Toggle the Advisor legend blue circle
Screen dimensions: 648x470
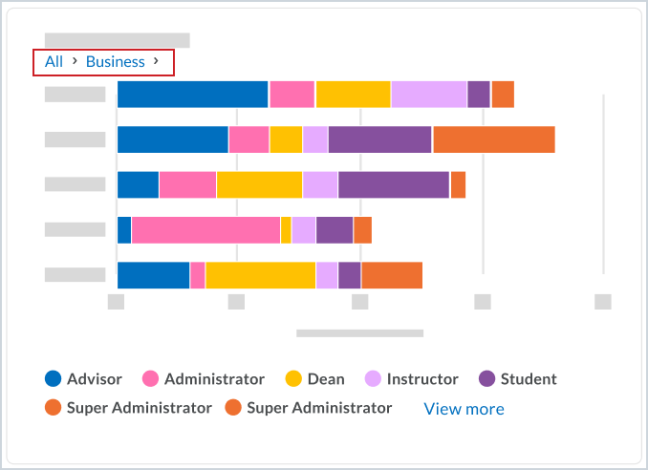pos(53,379)
